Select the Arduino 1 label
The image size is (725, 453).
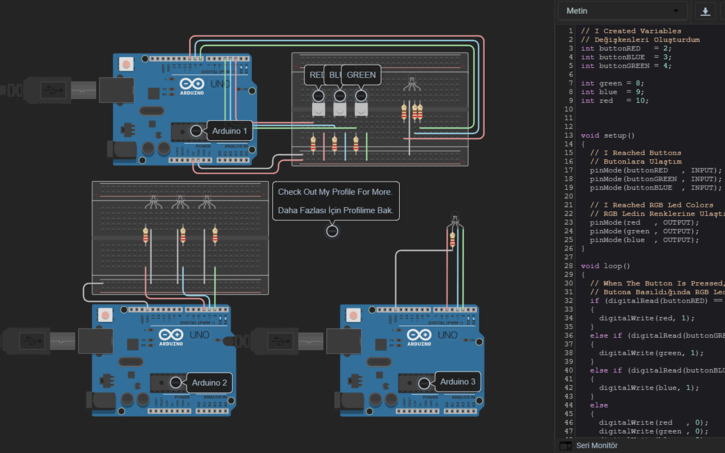[231, 129]
